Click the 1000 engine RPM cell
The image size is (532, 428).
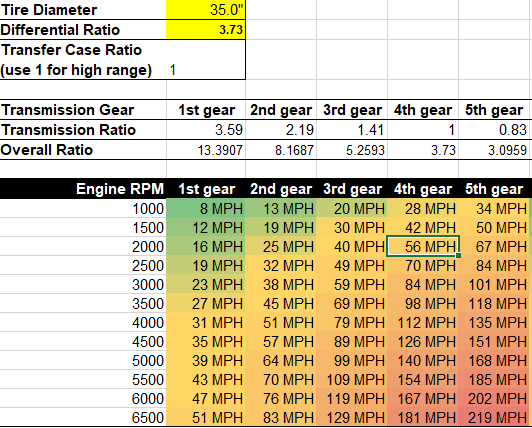[83, 208]
